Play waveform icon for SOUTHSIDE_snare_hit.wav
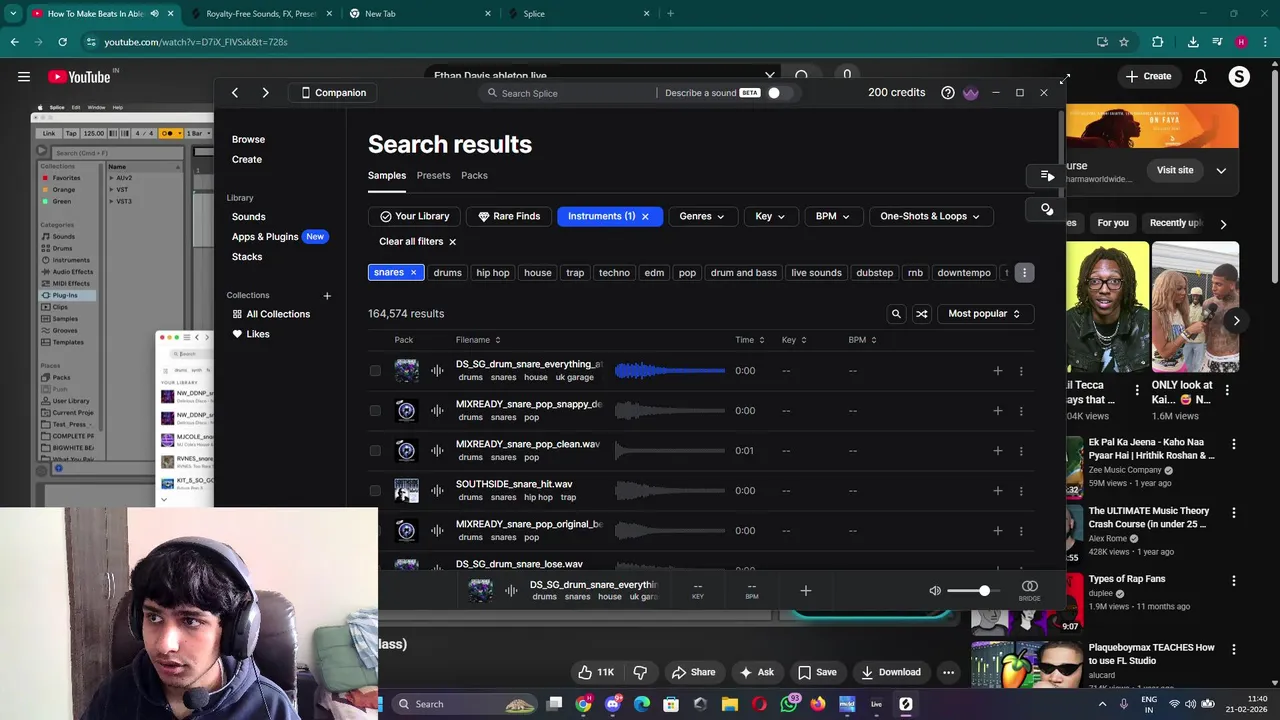This screenshot has width=1280, height=720. pos(437,491)
